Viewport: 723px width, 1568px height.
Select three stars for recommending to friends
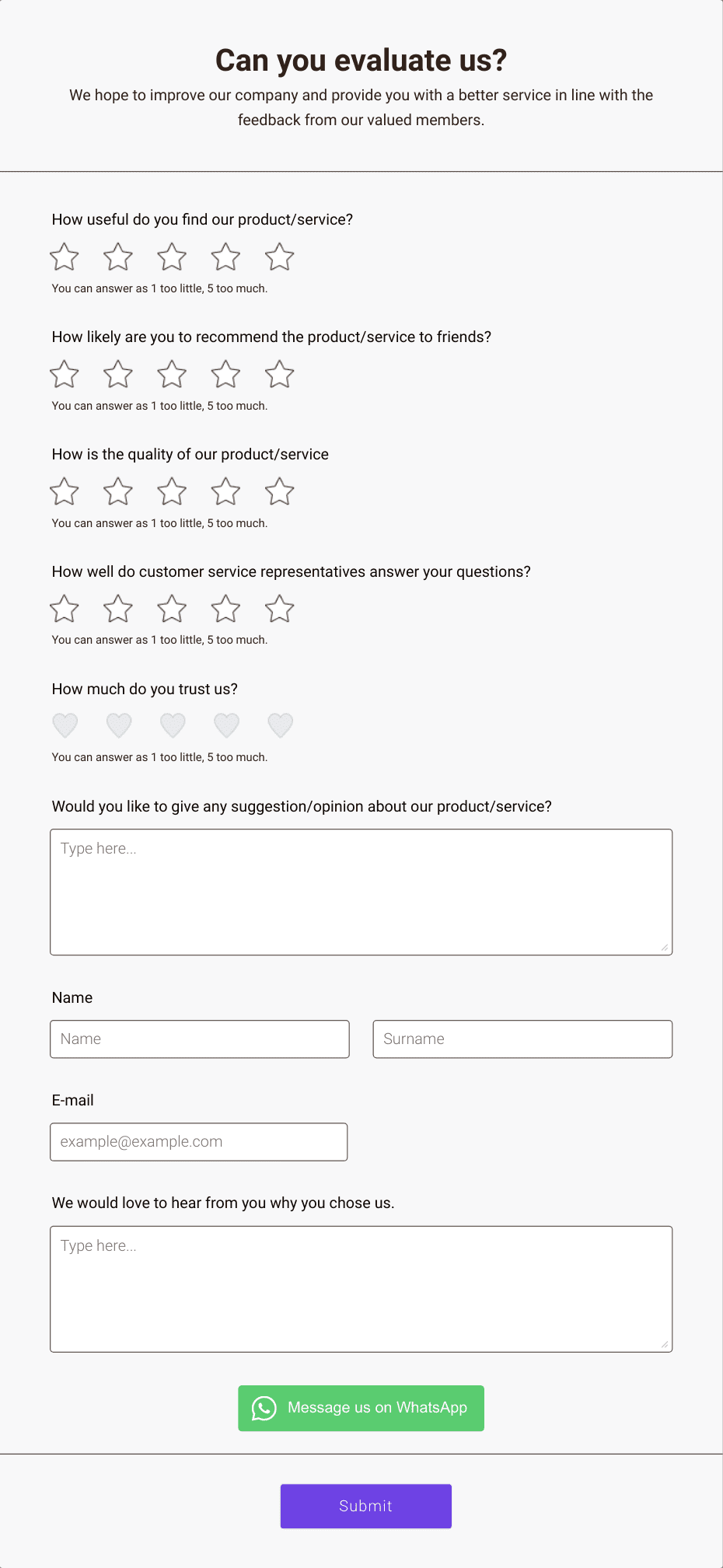pos(171,374)
